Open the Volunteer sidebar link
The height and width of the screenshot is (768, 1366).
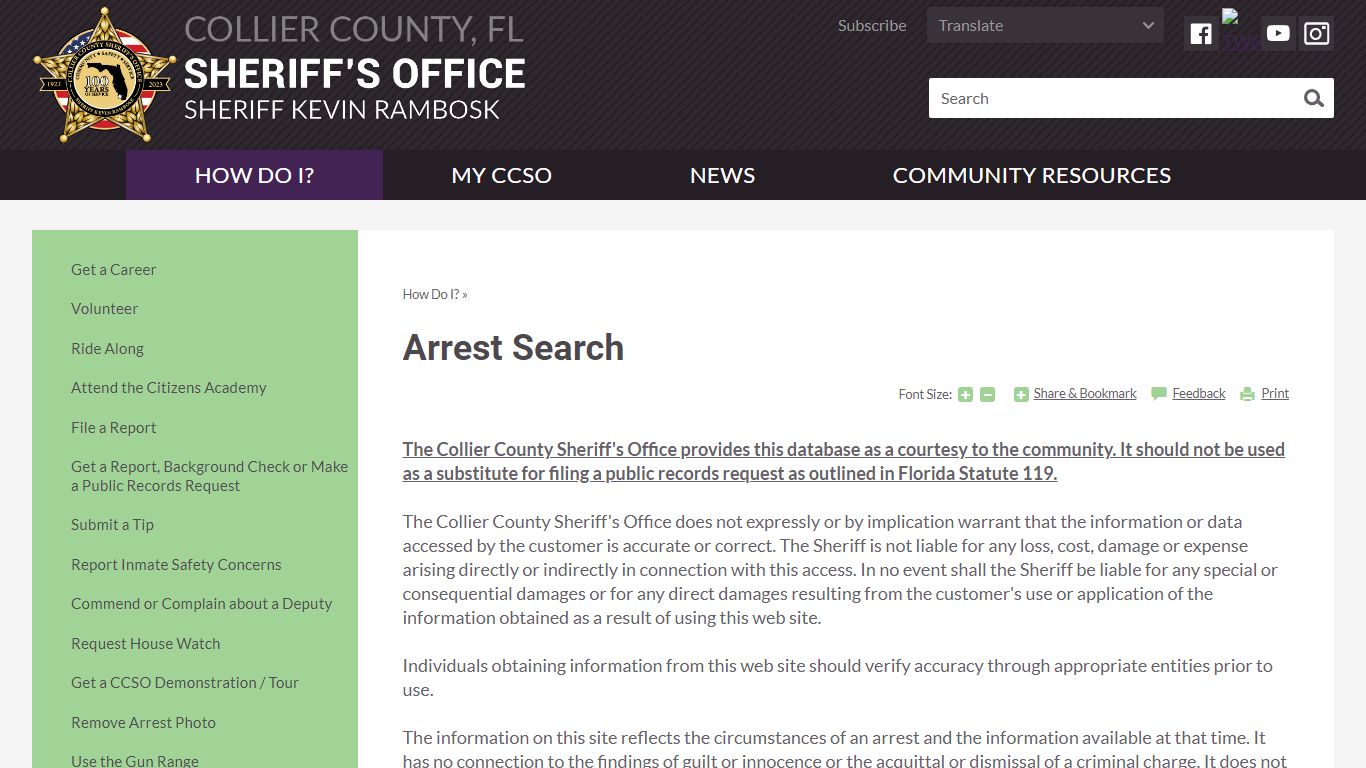(104, 308)
